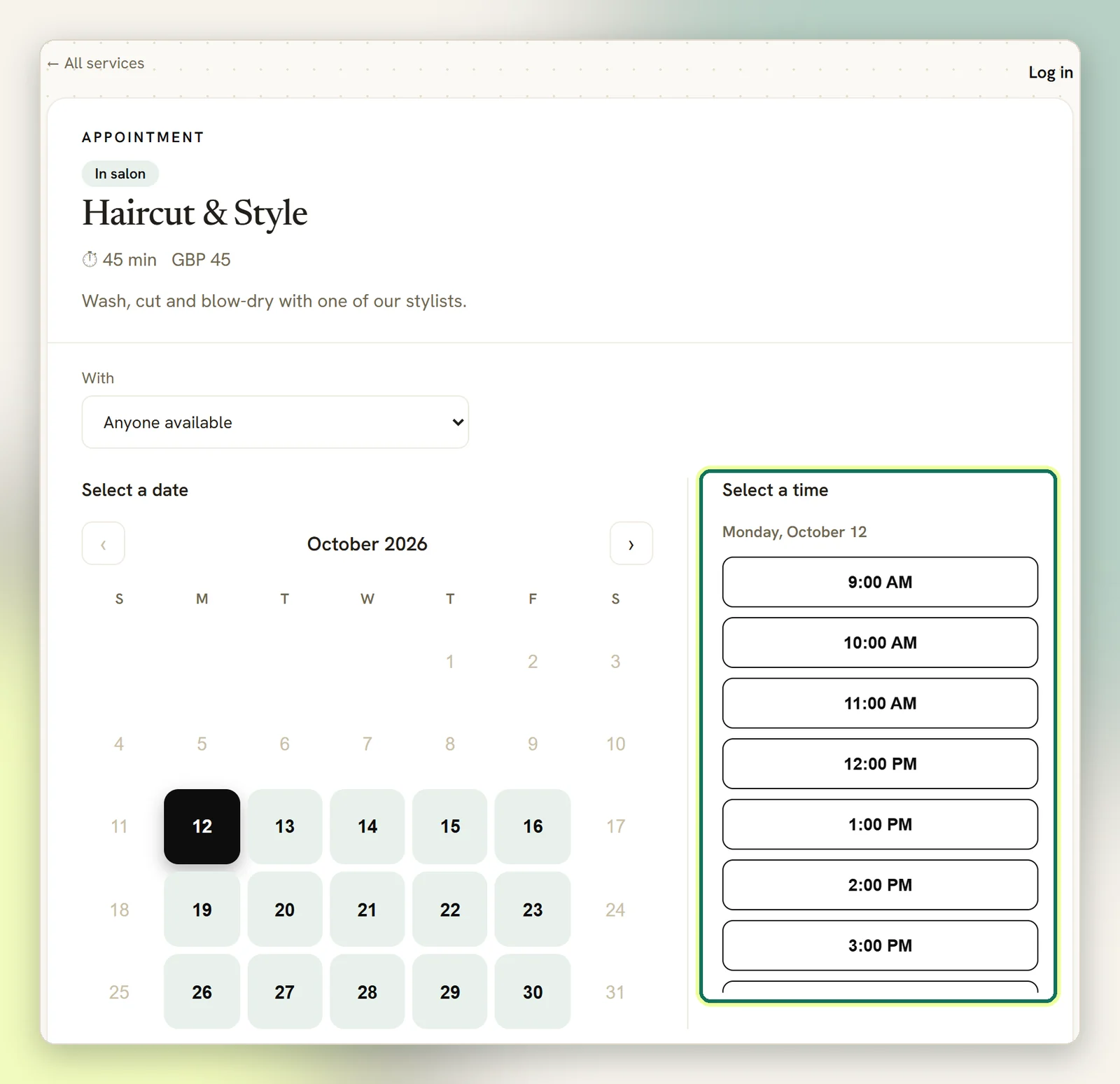The height and width of the screenshot is (1084, 1120).
Task: Click the previous month arrow
Action: coord(104,543)
